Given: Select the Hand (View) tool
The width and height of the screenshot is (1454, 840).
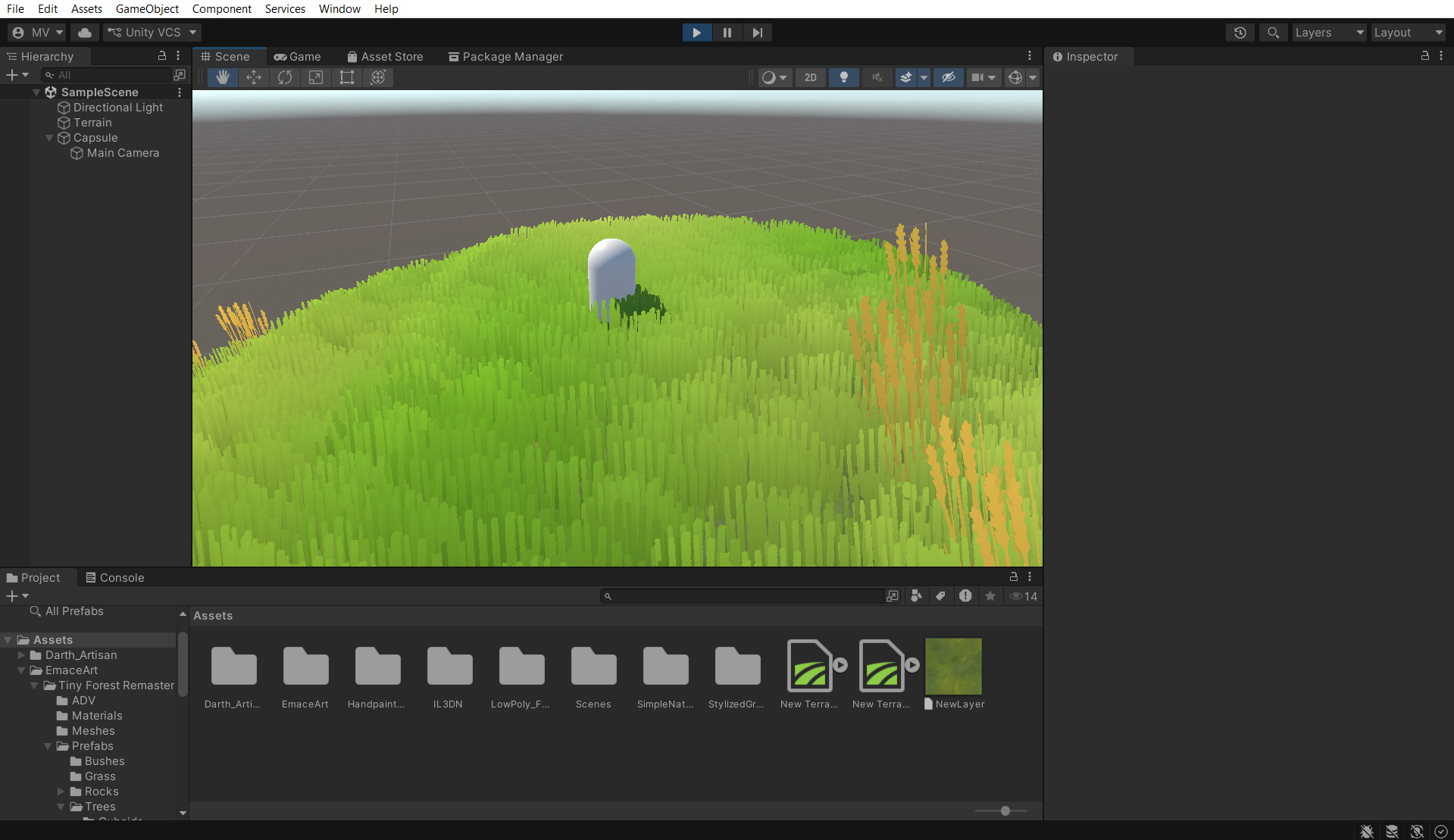Looking at the screenshot, I should [223, 77].
